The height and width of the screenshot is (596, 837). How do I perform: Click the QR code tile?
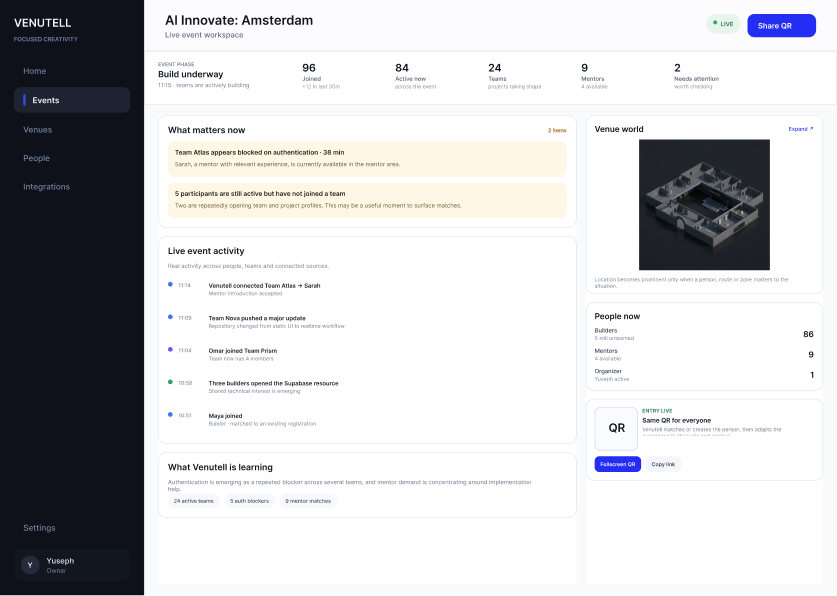tap(616, 428)
